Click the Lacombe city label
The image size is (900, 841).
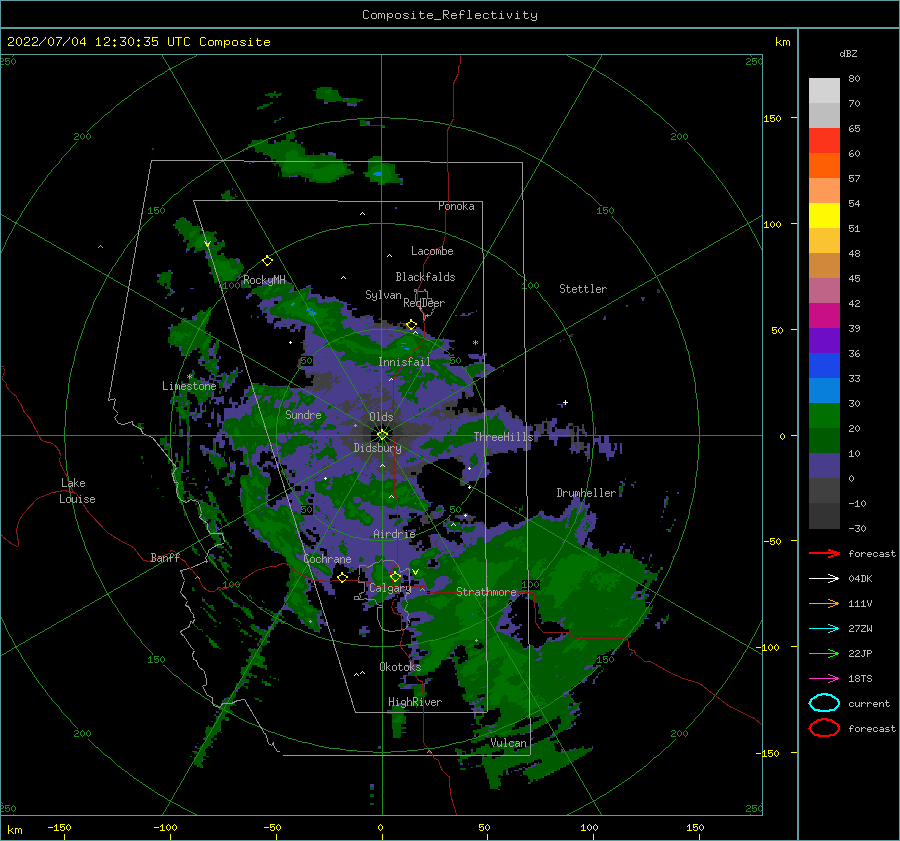point(432,251)
